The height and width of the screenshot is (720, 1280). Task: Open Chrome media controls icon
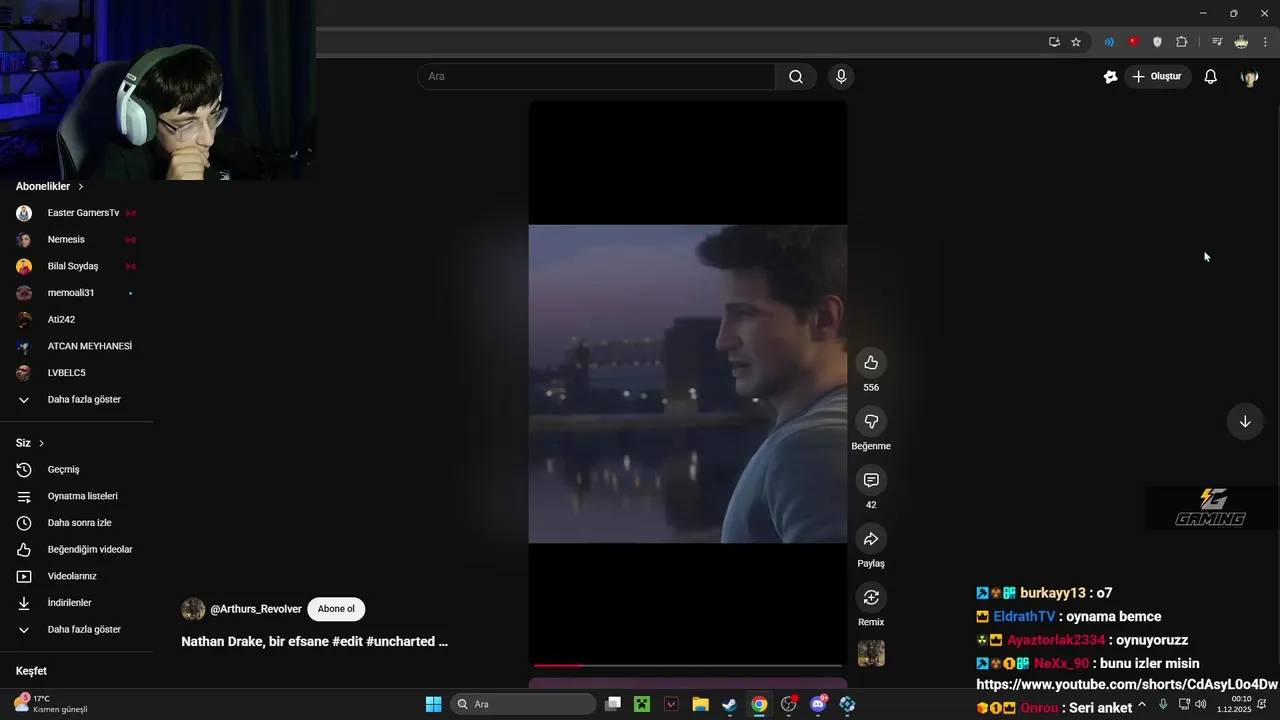pos(1217,42)
